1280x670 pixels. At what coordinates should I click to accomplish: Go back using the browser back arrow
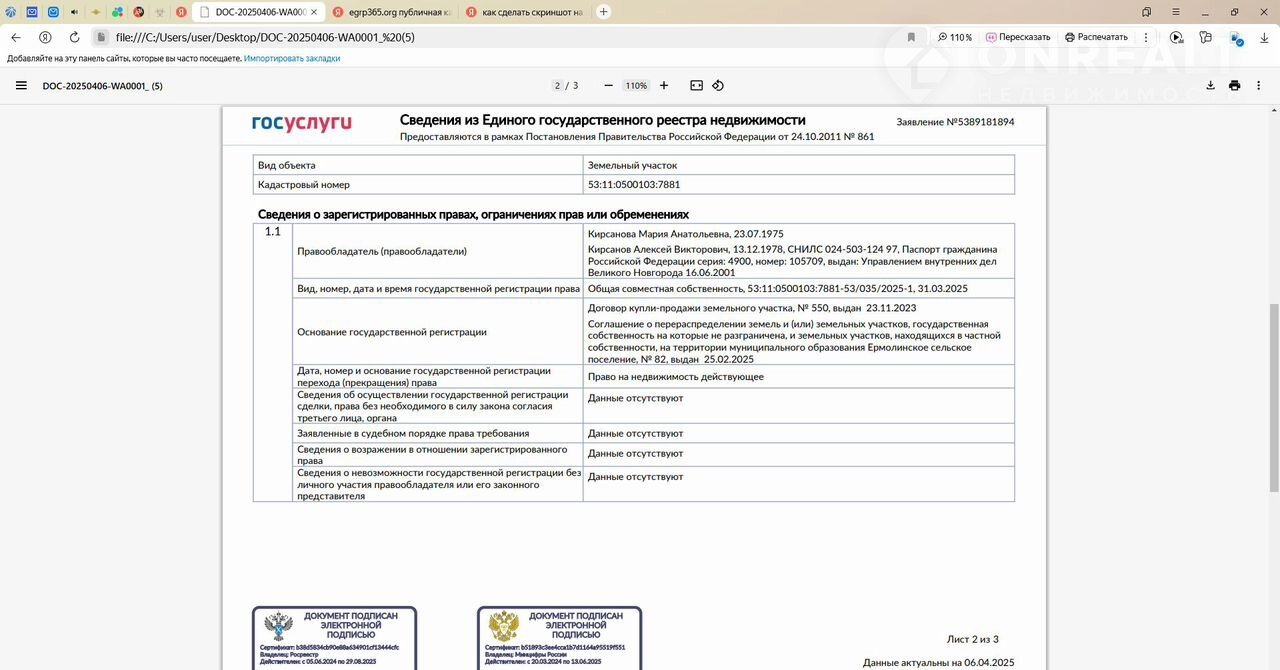(16, 37)
